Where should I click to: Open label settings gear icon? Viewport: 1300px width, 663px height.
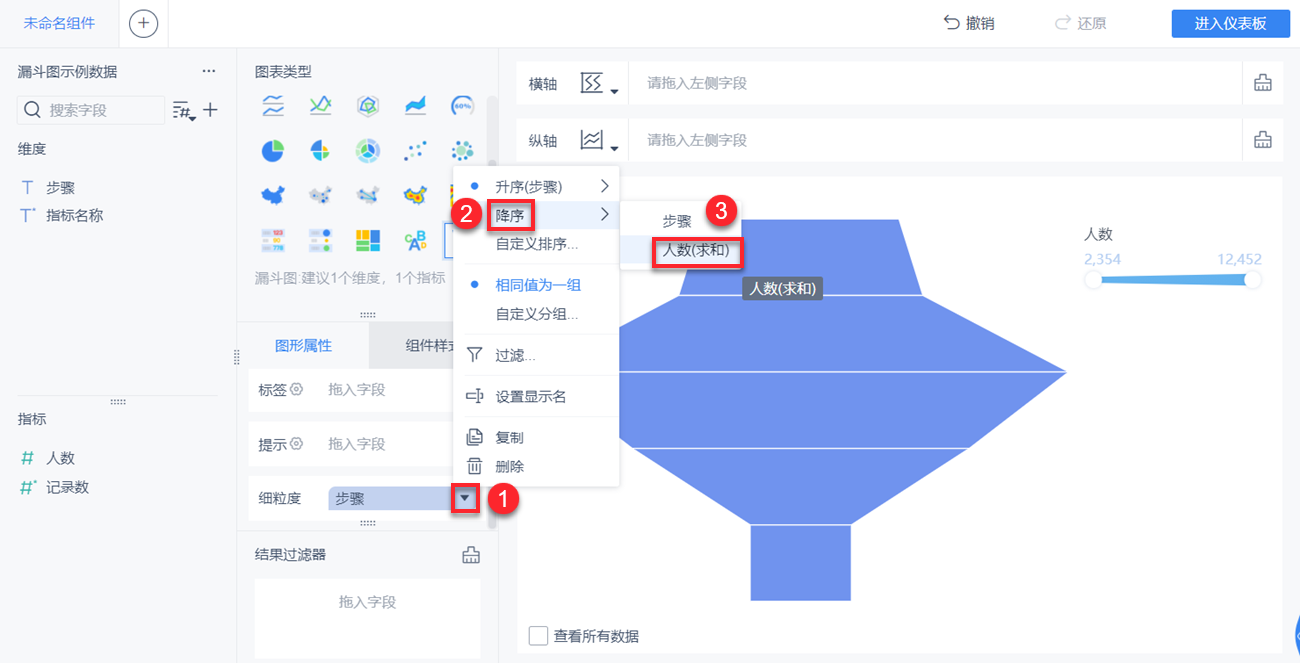pos(296,390)
